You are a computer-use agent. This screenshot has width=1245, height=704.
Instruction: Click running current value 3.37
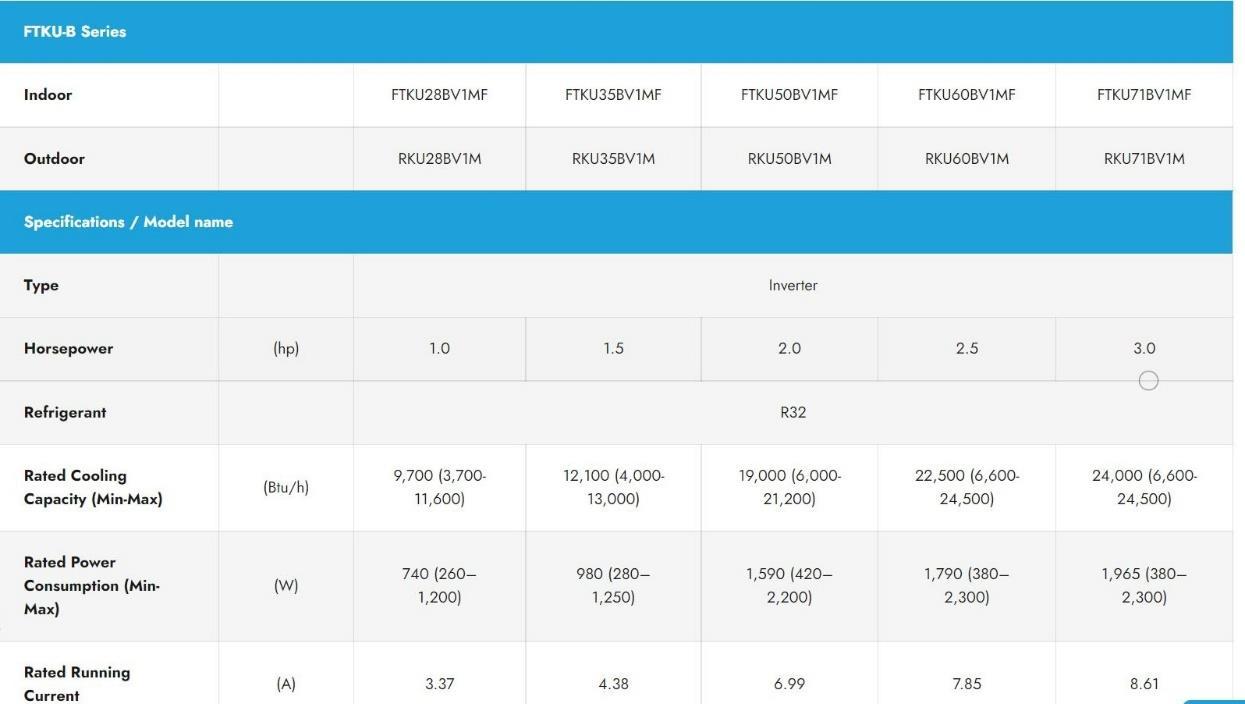click(x=439, y=685)
